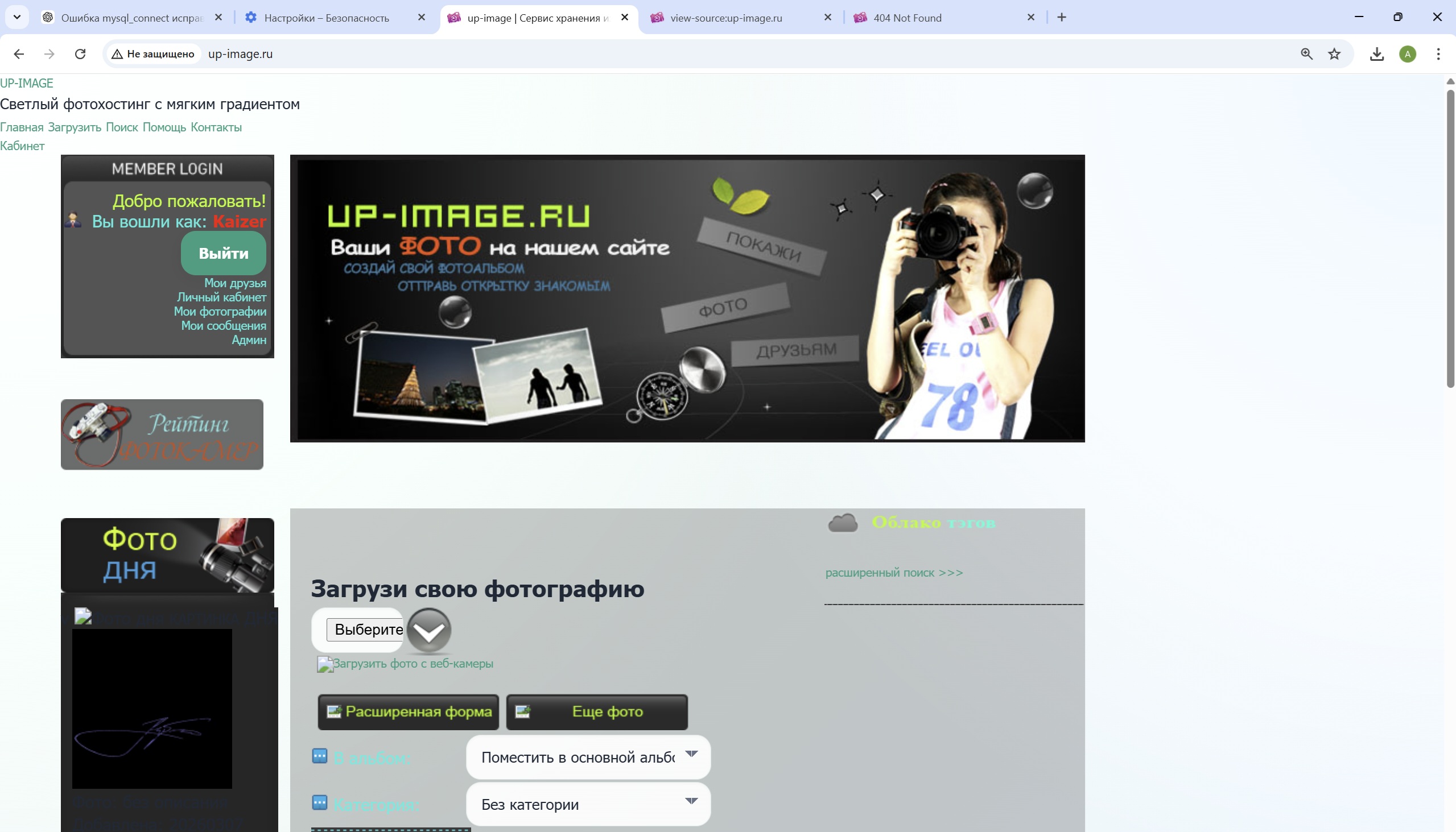Click the tag cloud icon
Image resolution: width=1456 pixels, height=832 pixels.
(x=843, y=522)
